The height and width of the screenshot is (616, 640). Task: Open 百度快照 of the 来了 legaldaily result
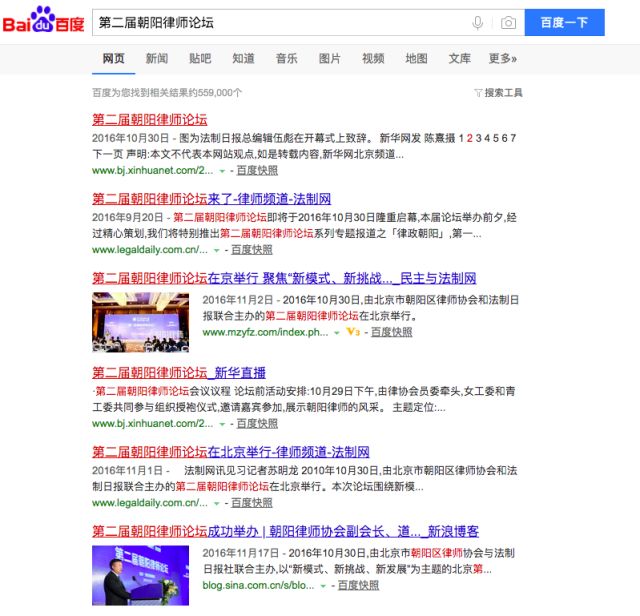[x=252, y=250]
